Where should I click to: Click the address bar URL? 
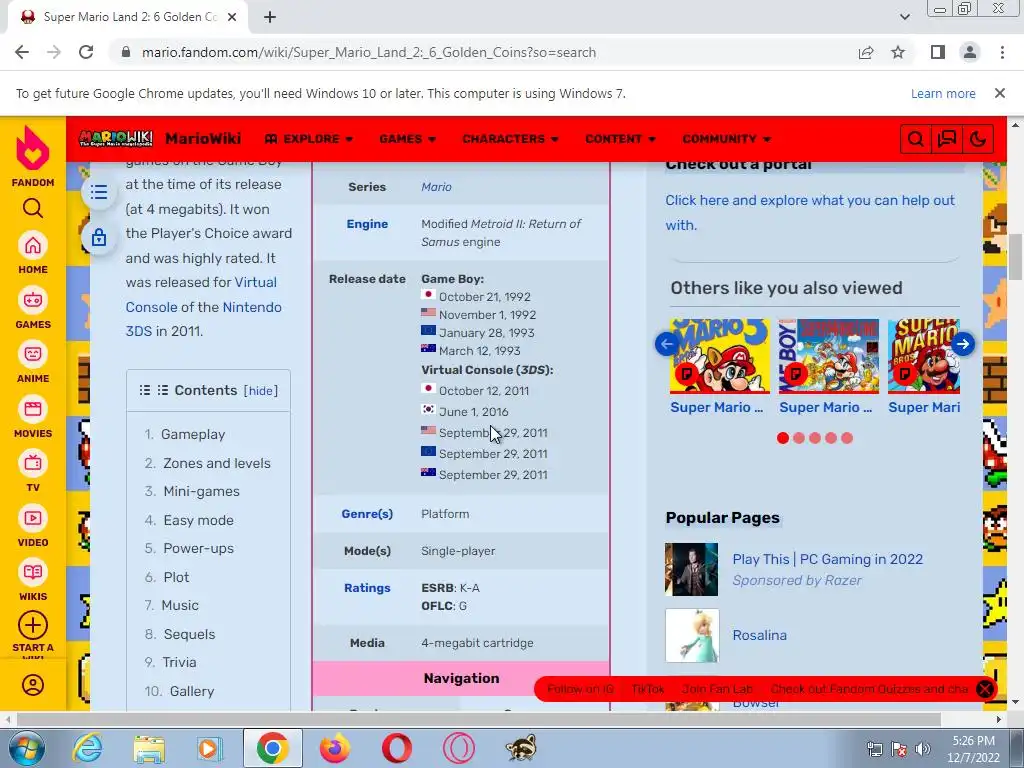368,52
